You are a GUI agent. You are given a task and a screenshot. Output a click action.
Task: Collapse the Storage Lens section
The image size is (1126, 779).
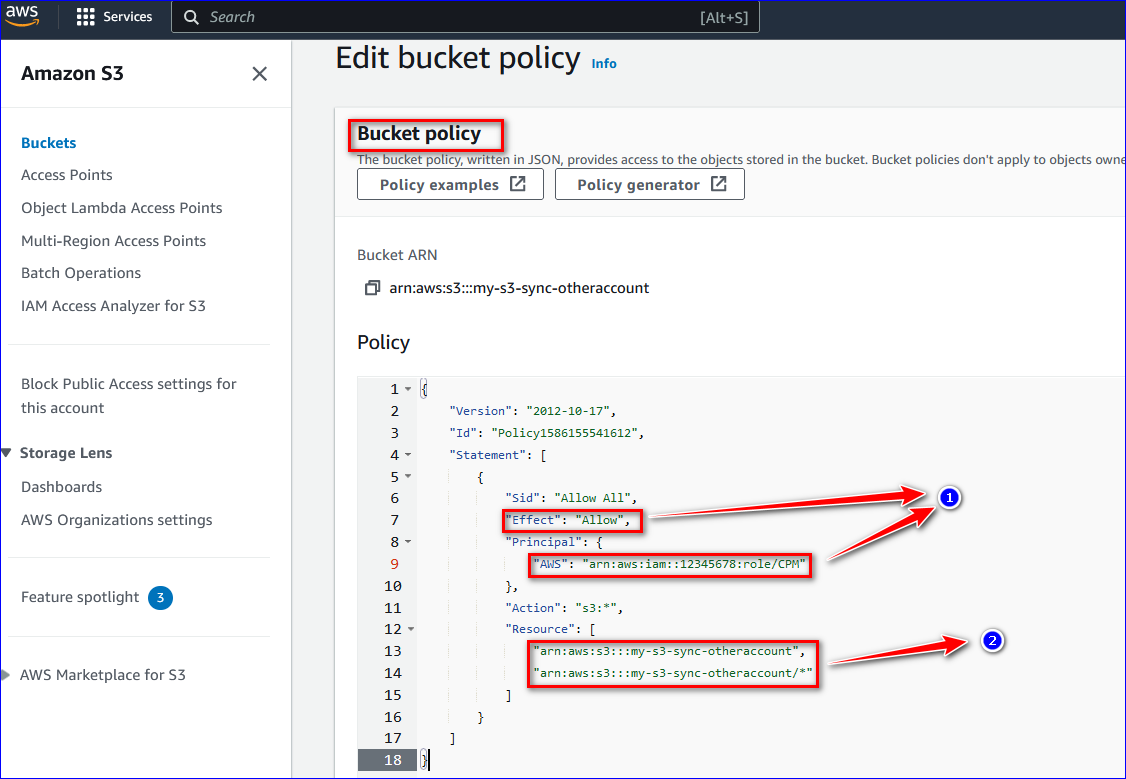click(6, 453)
